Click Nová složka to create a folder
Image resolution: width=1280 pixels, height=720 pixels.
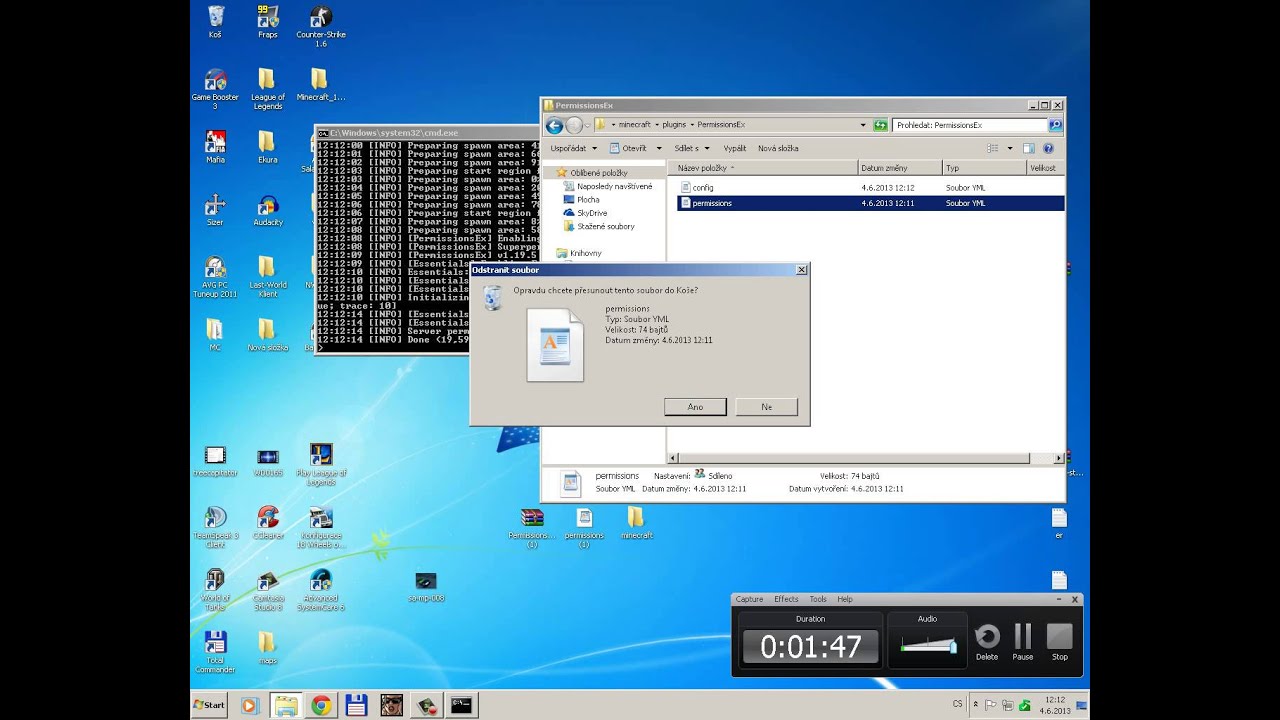click(778, 148)
